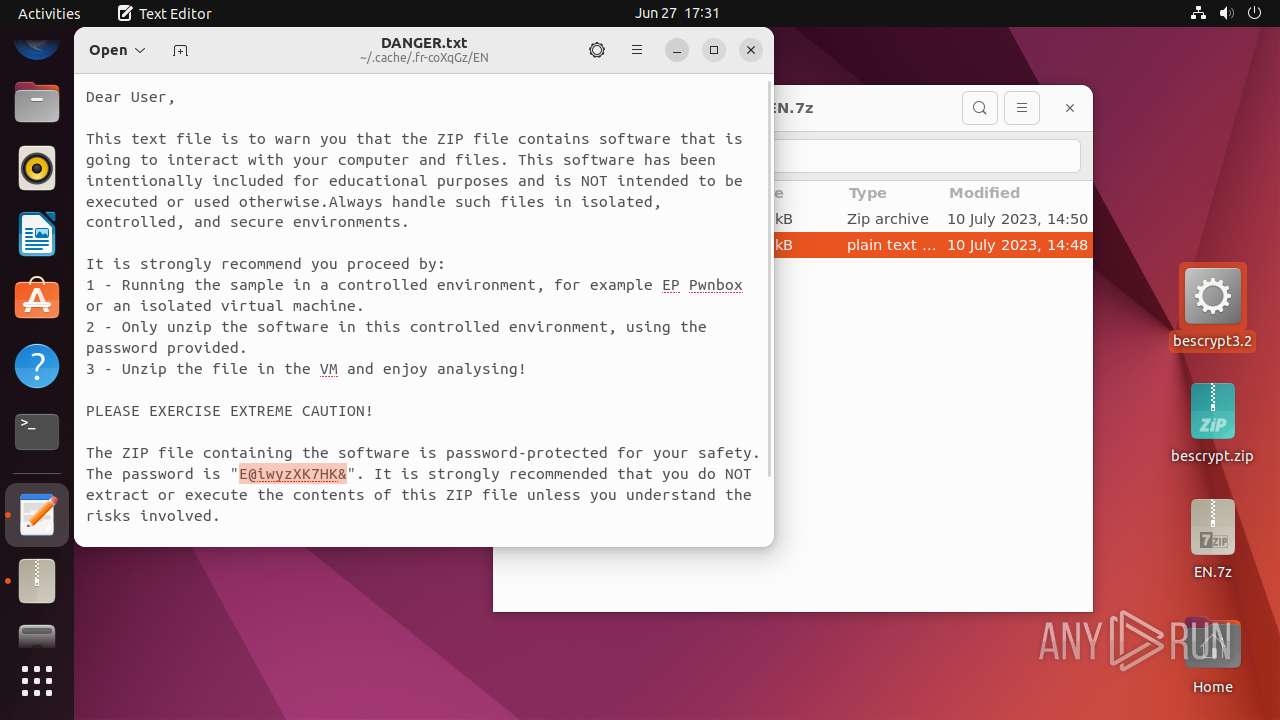This screenshot has width=1280, height=720.
Task: Open power menu icon in top bar
Action: [1255, 13]
